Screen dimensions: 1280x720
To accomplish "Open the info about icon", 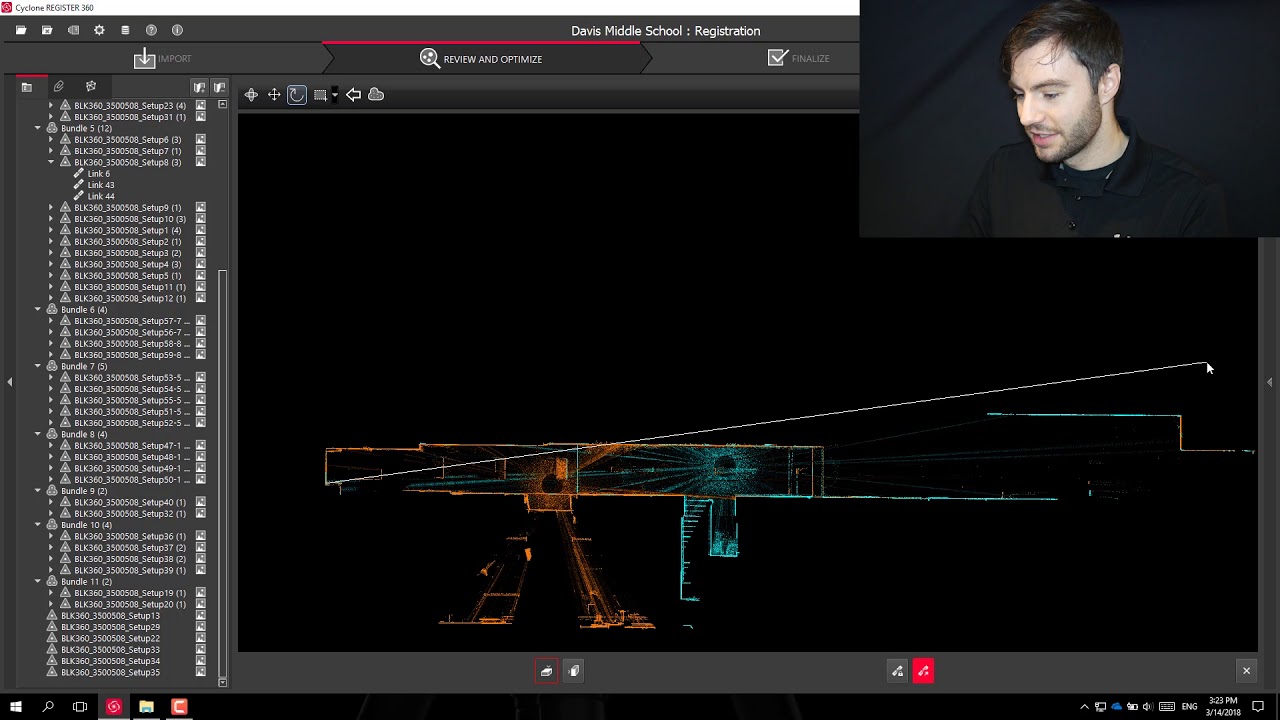I will (x=177, y=30).
